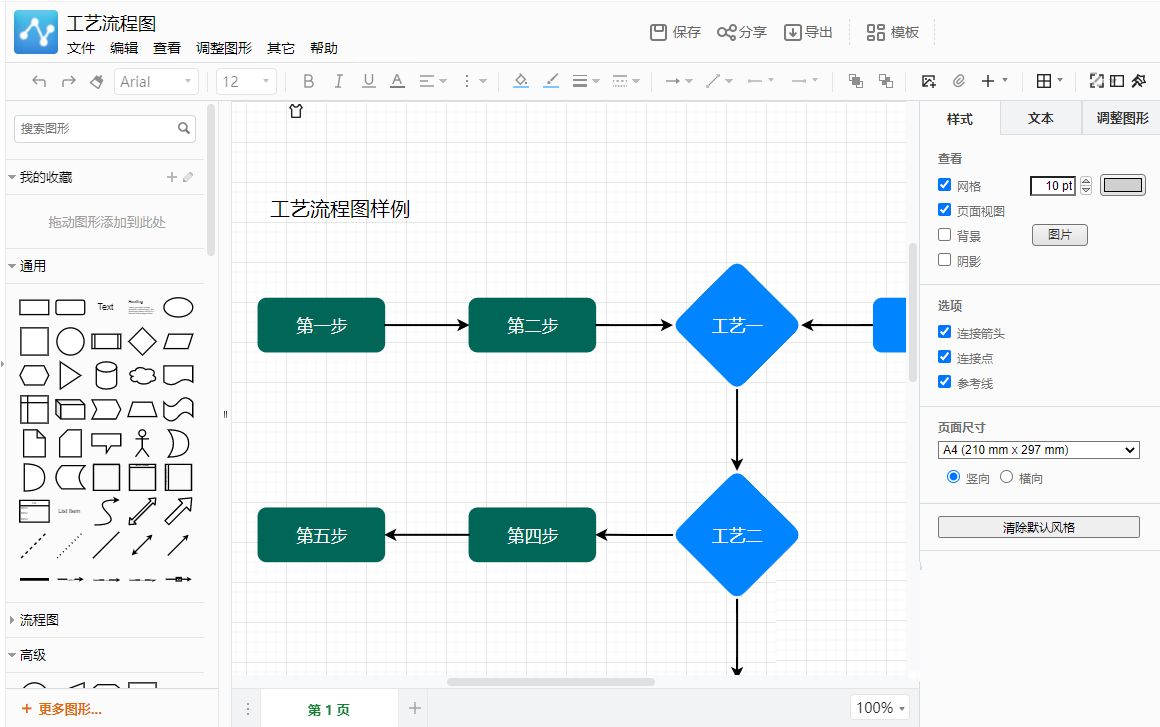Screen dimensions: 1160x727
Task: Open the text alignment dropdown
Action: point(434,81)
